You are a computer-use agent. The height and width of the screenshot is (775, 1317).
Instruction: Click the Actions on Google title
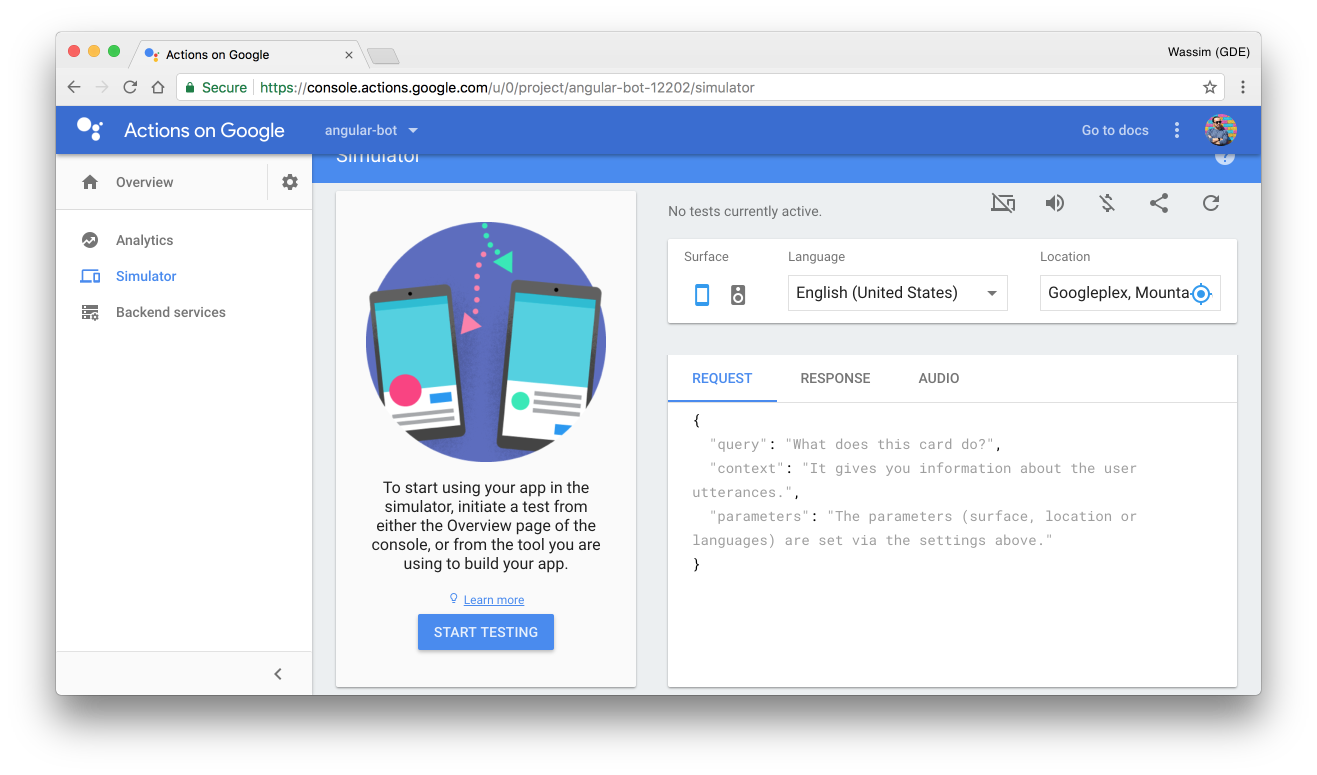tap(204, 130)
